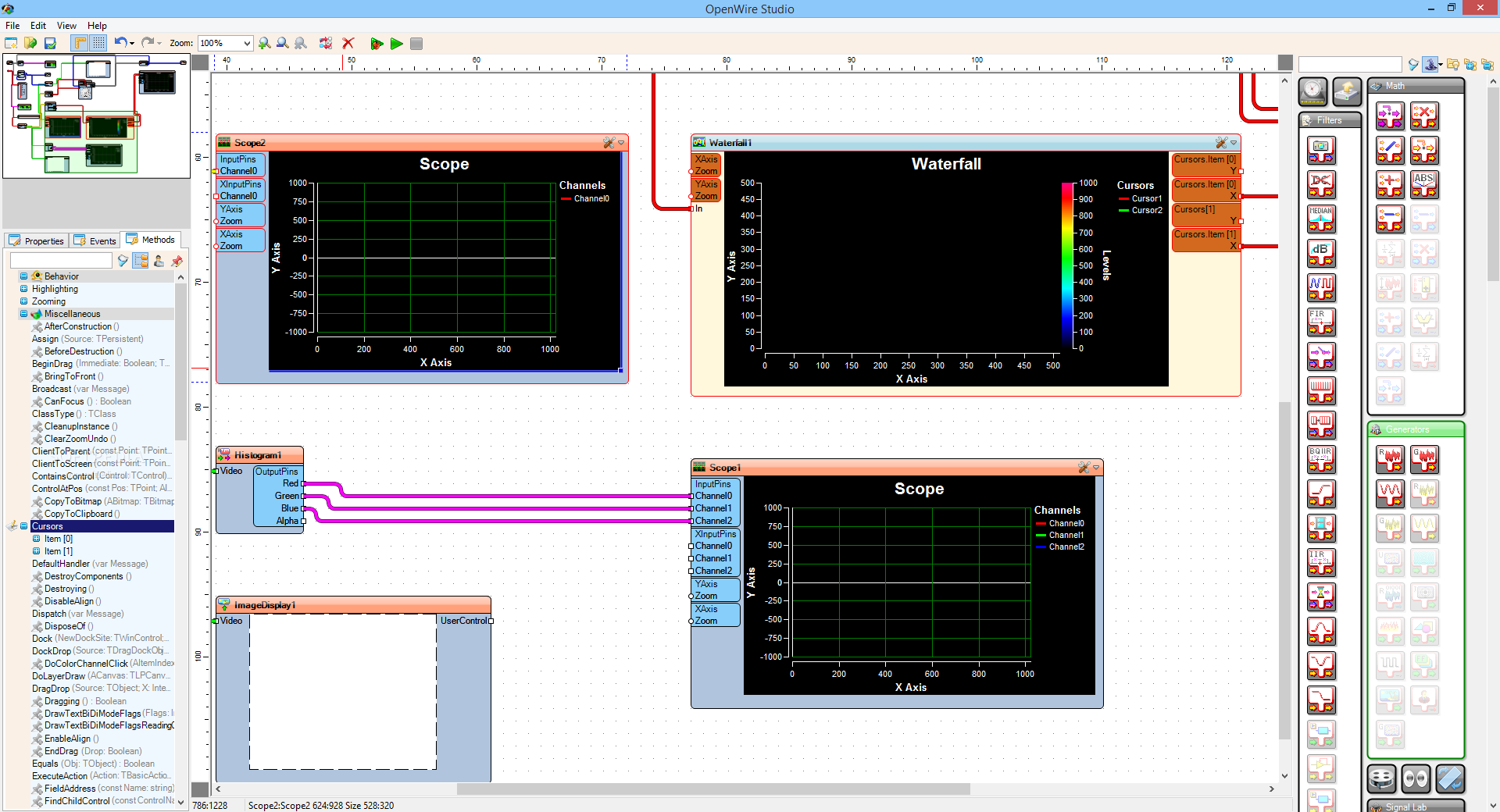Click the palette filter funnel icon
Screen dimensions: 1500x812
(1412, 65)
